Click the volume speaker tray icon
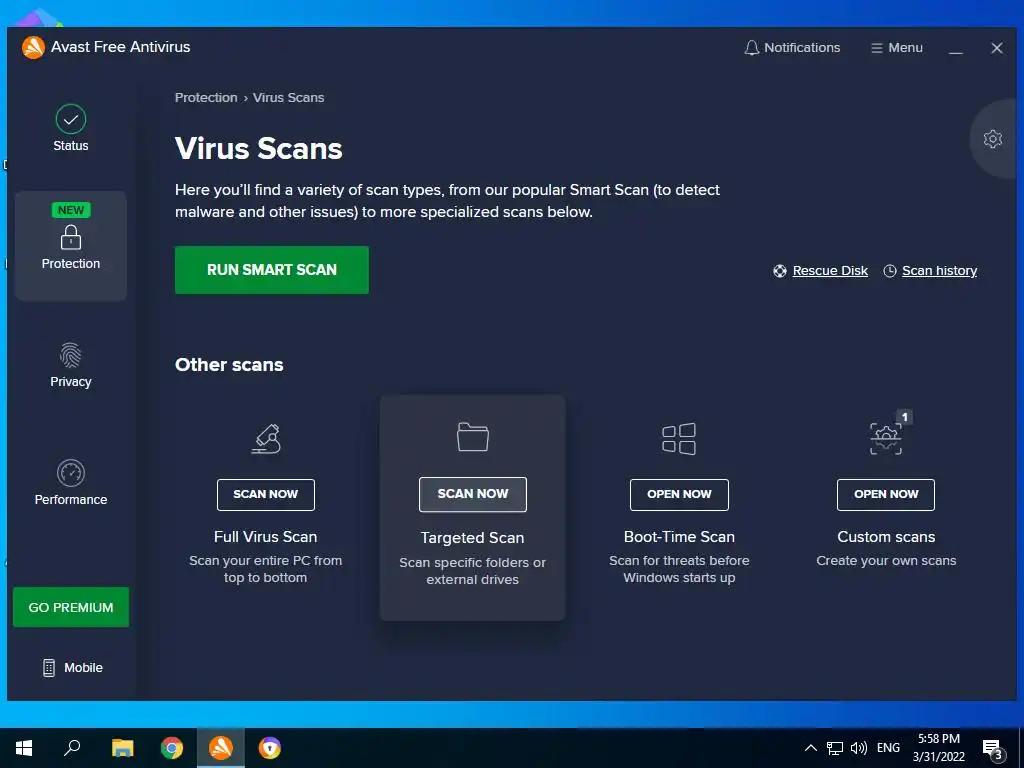This screenshot has height=768, width=1024. (x=859, y=748)
